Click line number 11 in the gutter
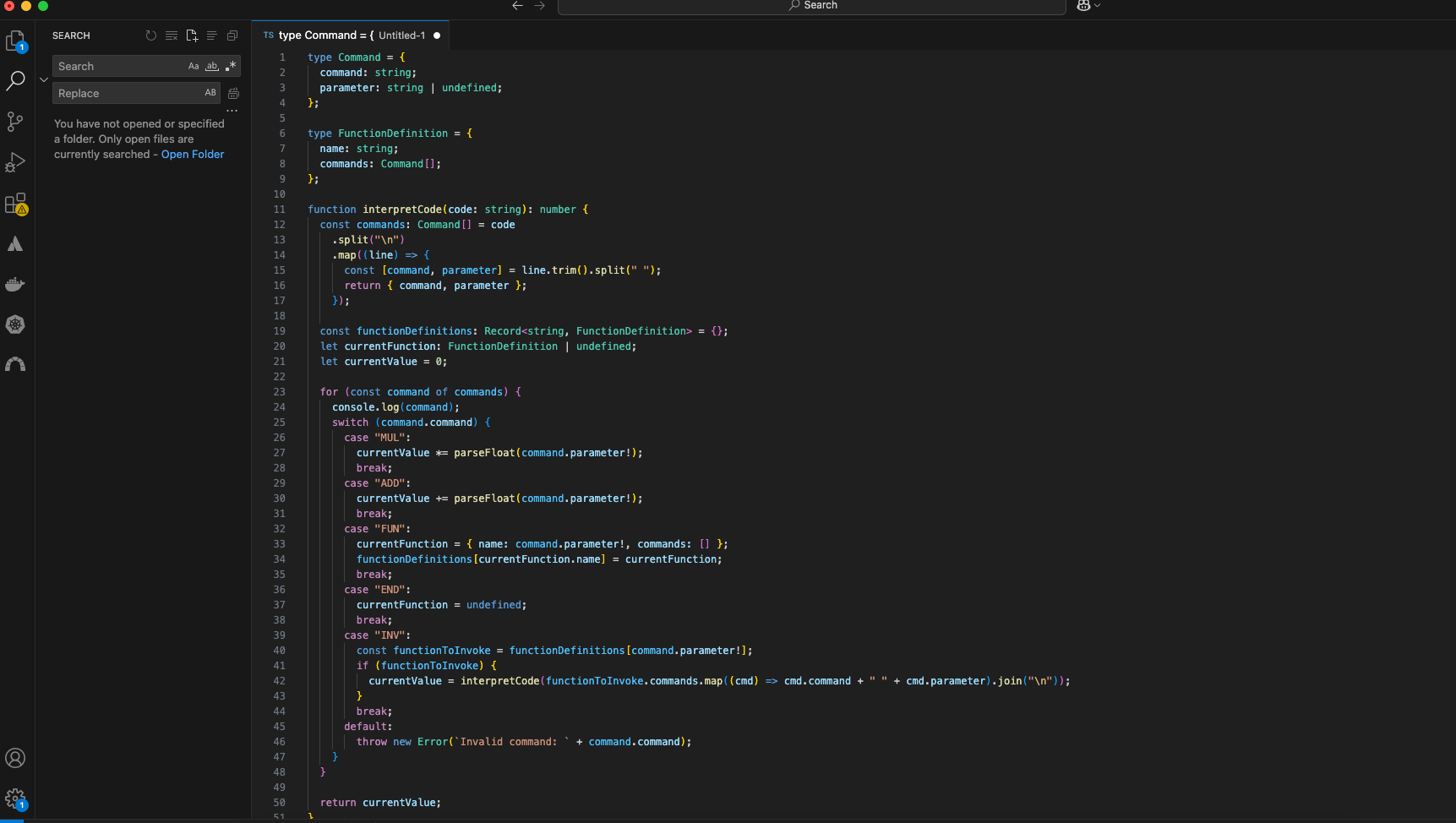1456x823 pixels. coord(279,210)
